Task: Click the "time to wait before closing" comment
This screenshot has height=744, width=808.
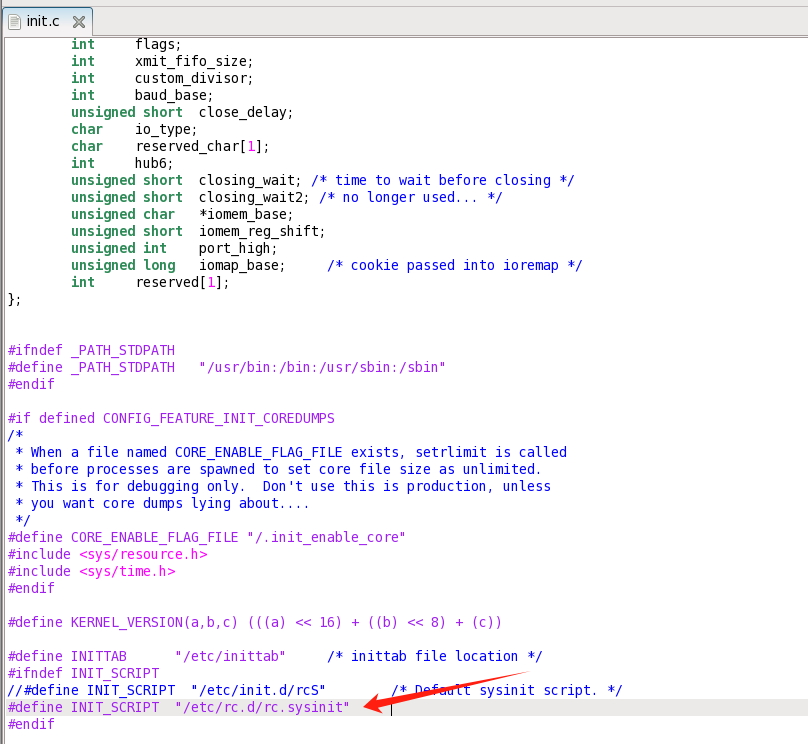Action: pyautogui.click(x=443, y=180)
